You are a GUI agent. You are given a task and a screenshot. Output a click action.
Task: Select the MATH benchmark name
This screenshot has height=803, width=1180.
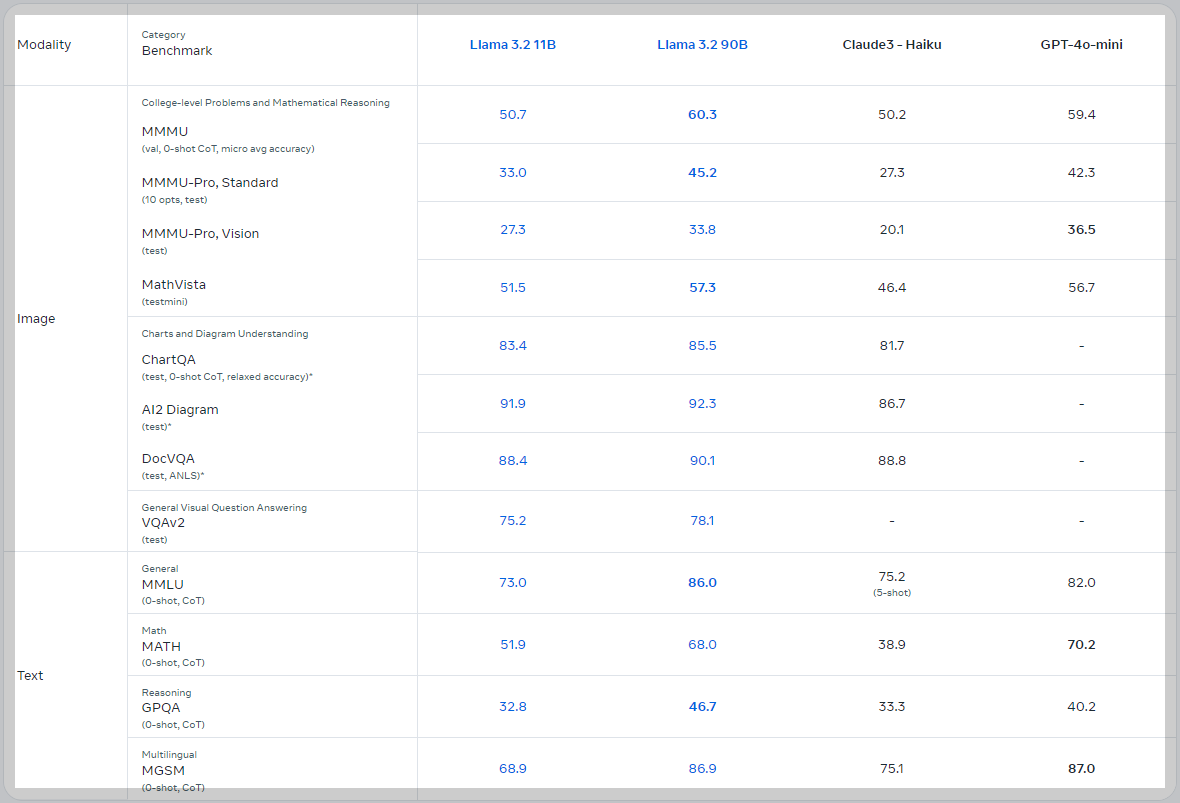tap(161, 646)
